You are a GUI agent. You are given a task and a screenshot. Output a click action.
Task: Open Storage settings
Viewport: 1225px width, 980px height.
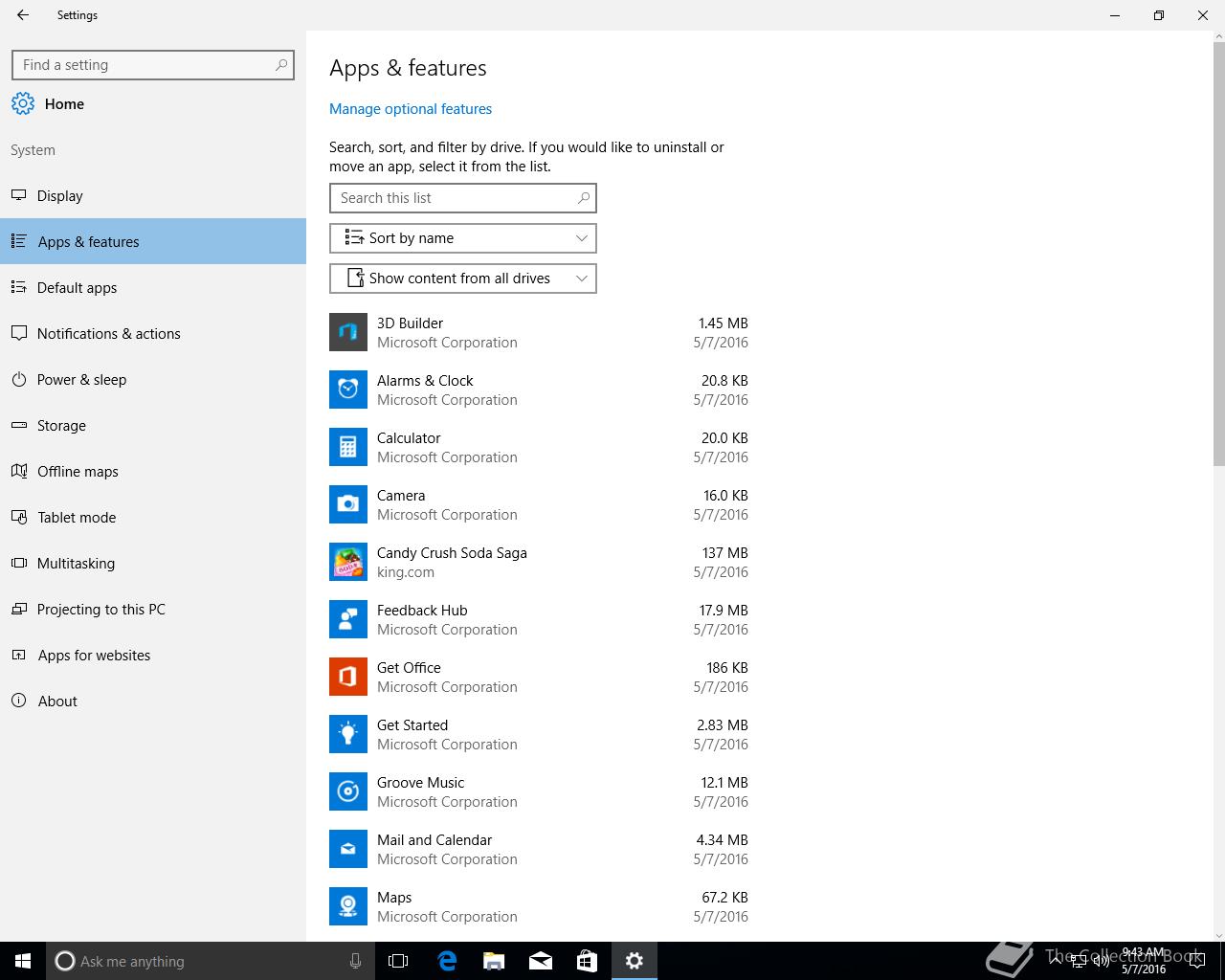pyautogui.click(x=153, y=426)
